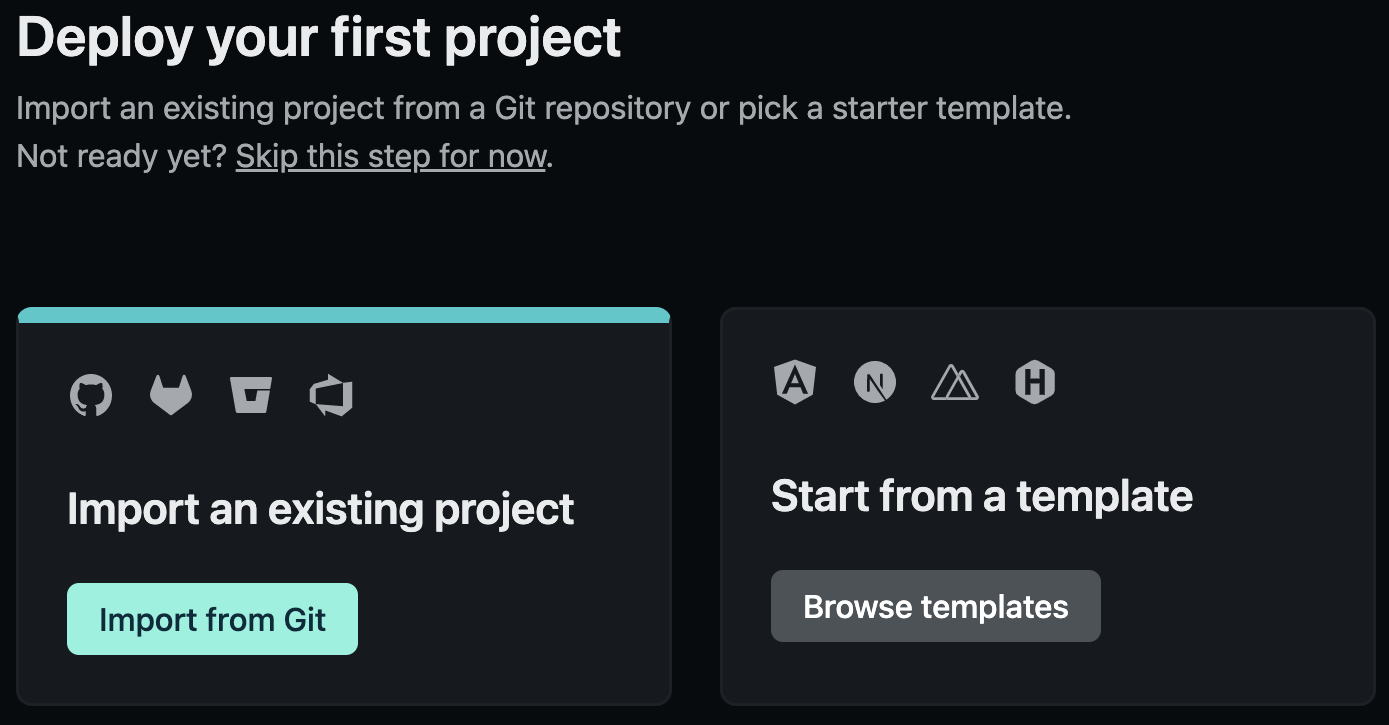
Task: Select the Hugo framework icon
Action: (1035, 381)
